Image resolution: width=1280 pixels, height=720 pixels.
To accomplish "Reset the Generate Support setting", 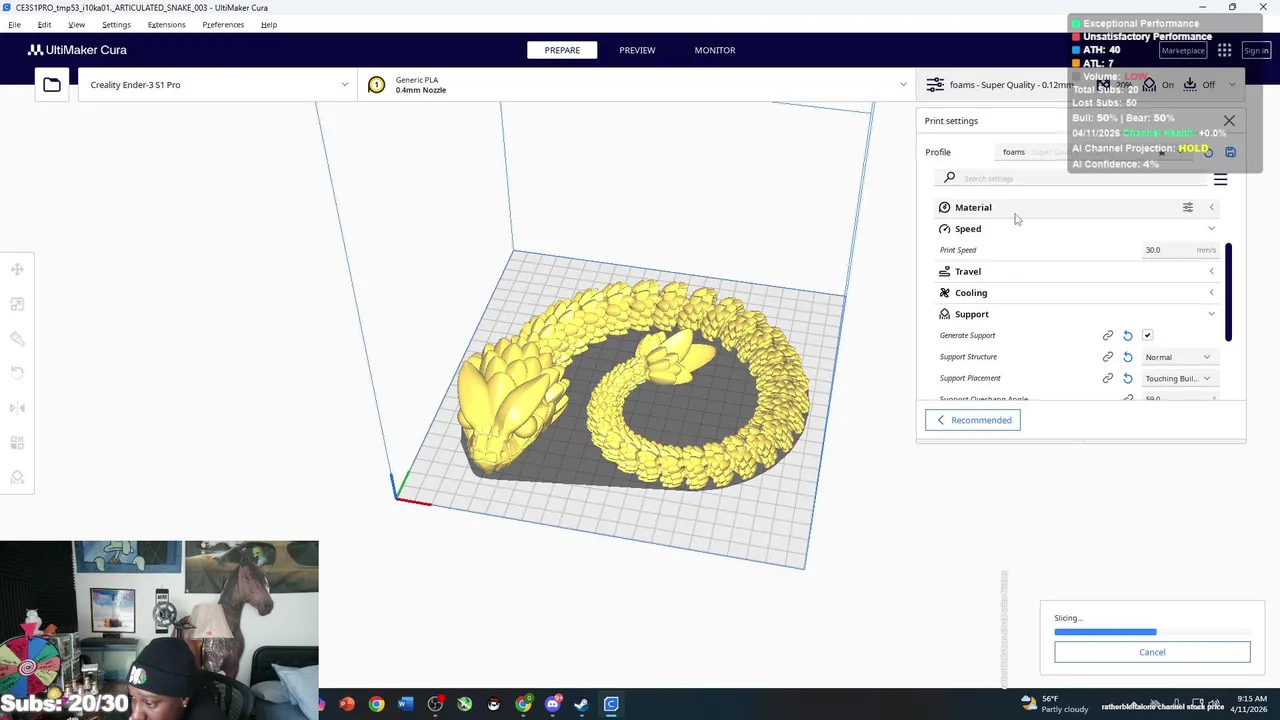I will tap(1128, 336).
